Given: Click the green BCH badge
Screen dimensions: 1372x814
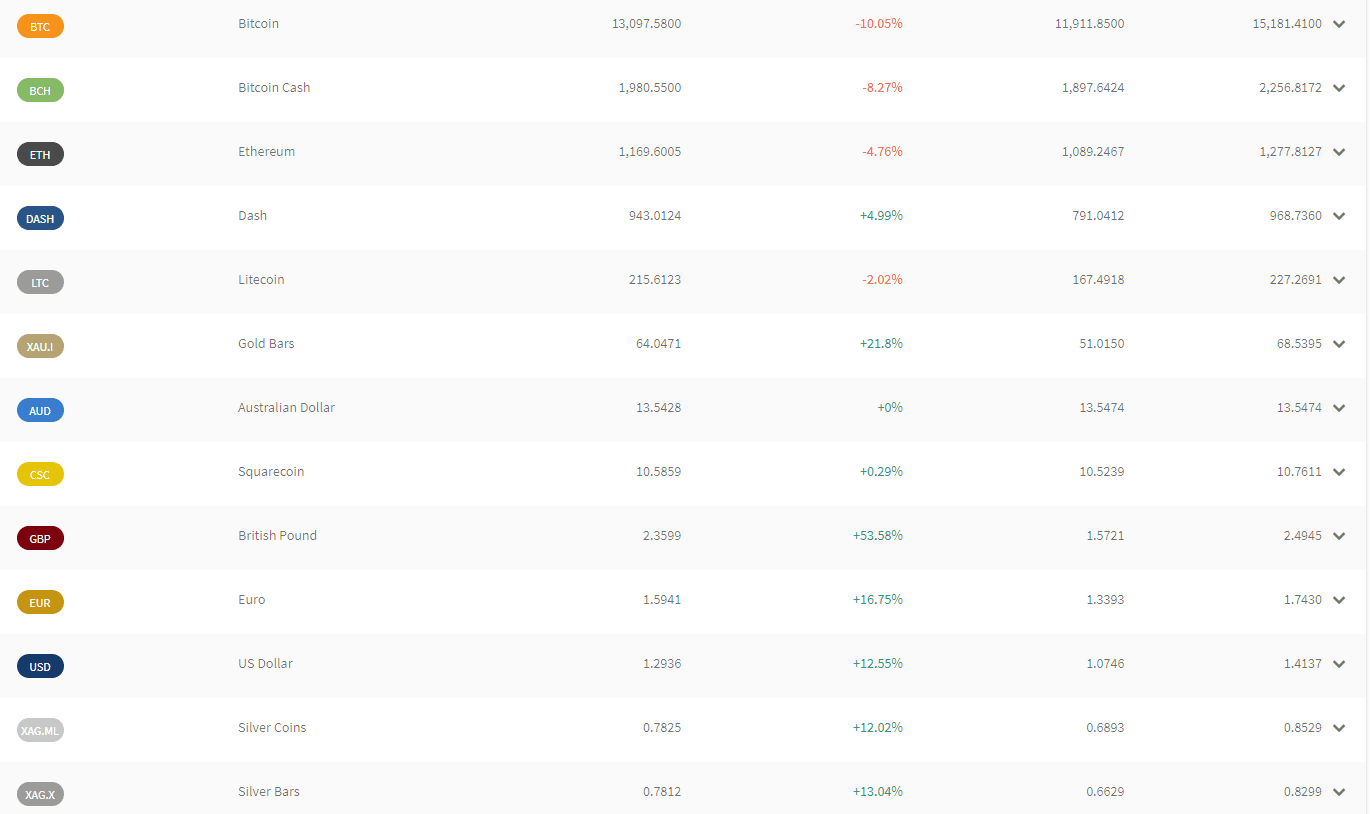Looking at the screenshot, I should pyautogui.click(x=40, y=90).
